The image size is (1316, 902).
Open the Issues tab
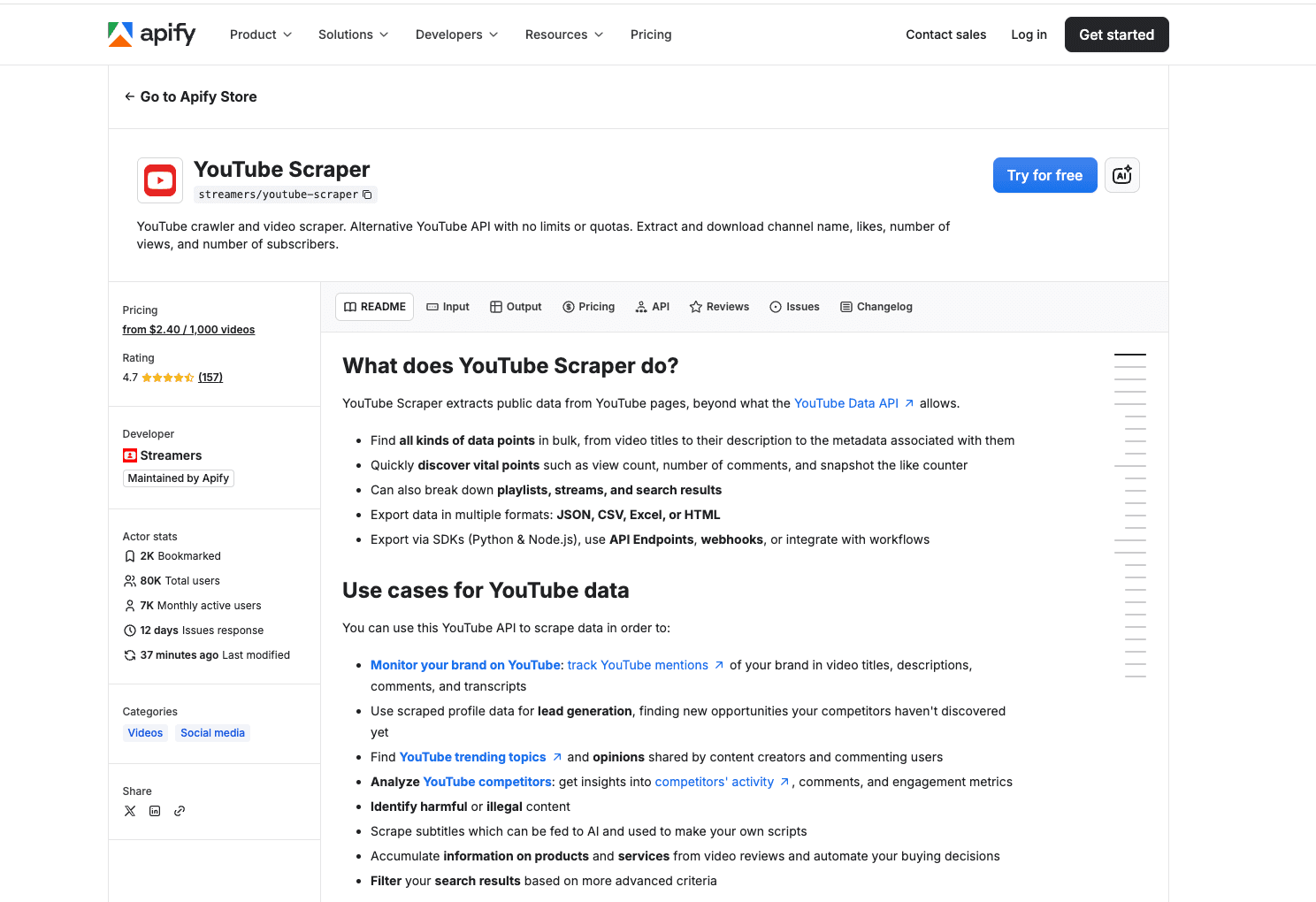794,307
